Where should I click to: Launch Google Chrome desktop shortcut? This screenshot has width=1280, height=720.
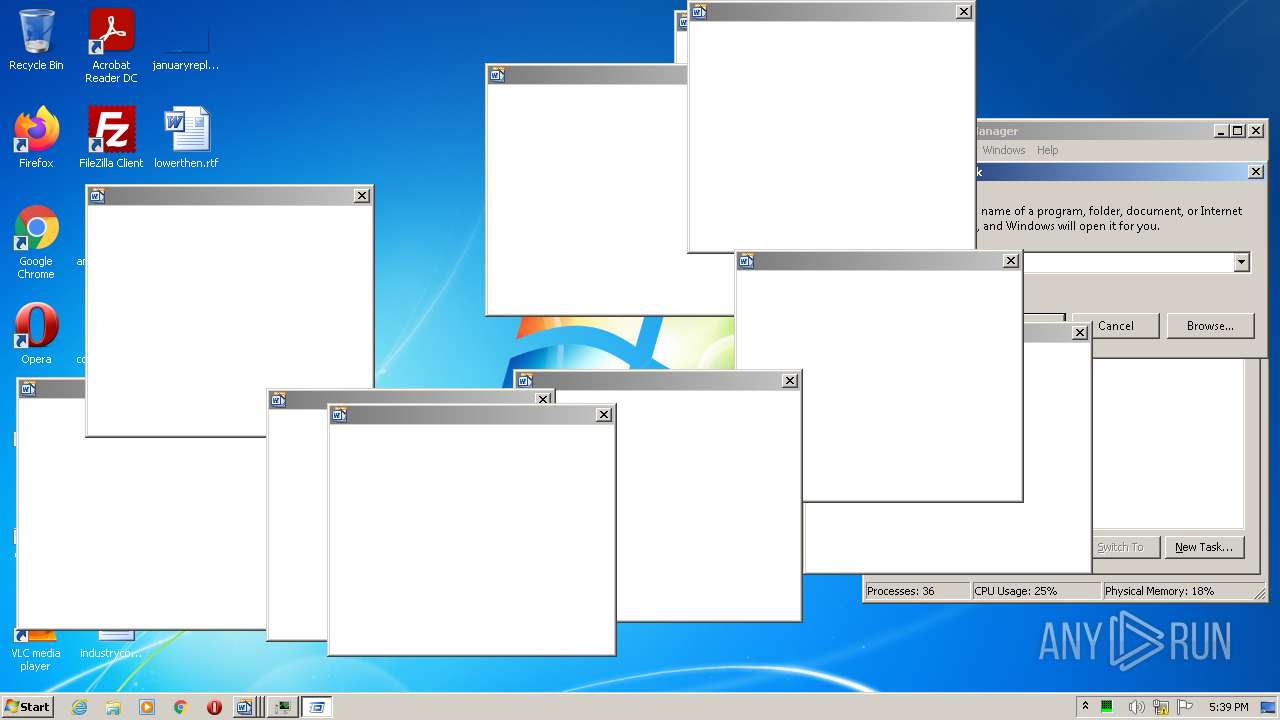click(x=36, y=242)
